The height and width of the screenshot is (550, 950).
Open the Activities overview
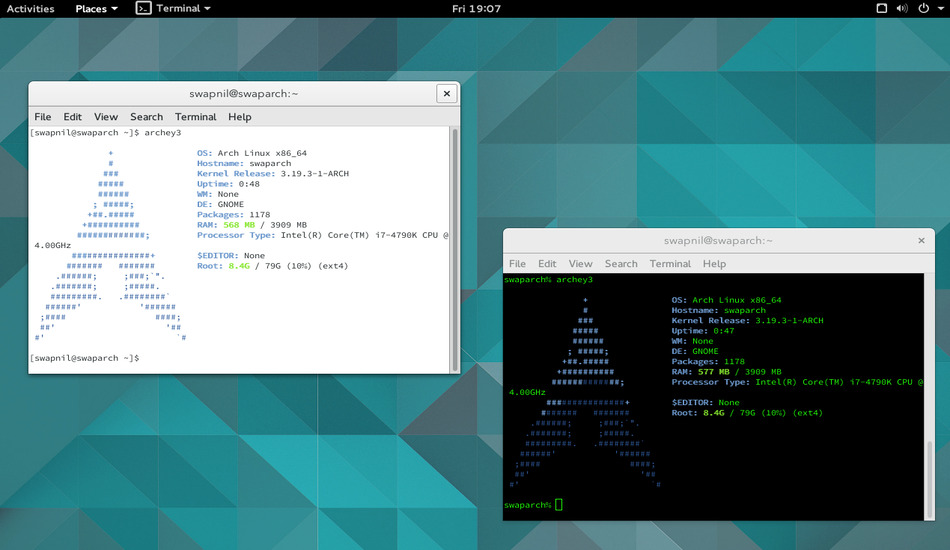coord(30,8)
